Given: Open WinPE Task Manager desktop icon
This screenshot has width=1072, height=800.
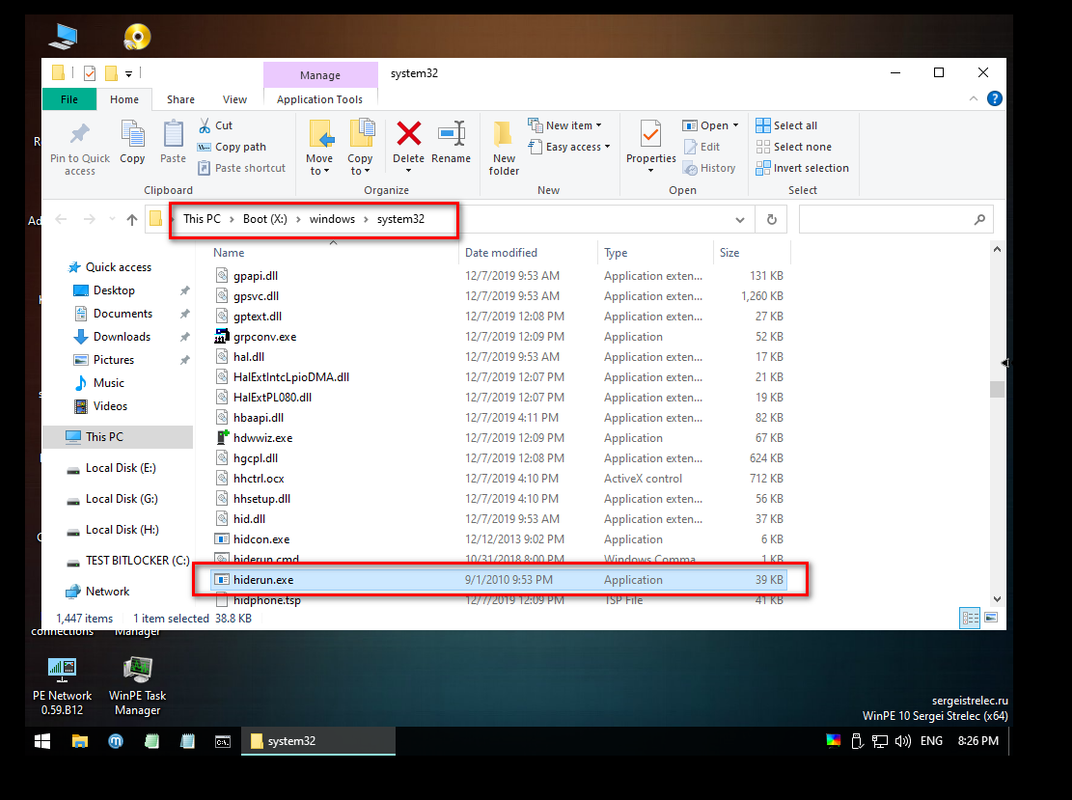Looking at the screenshot, I should [137, 685].
